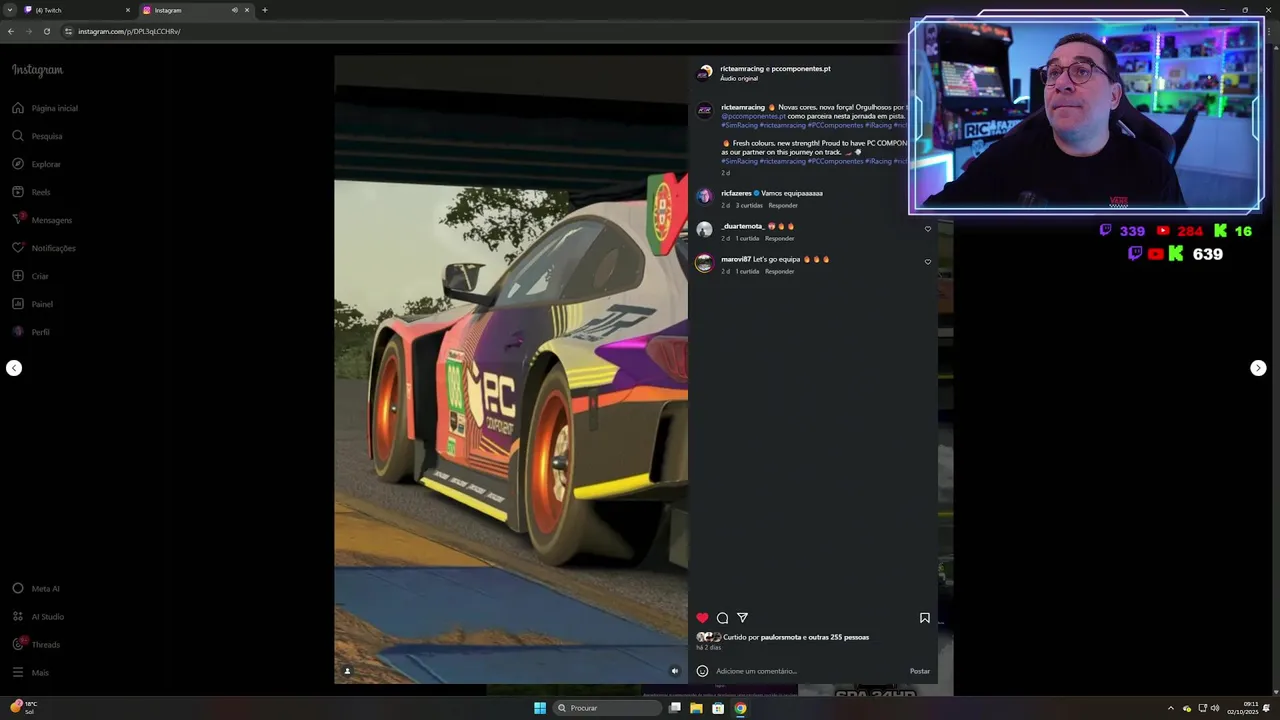Expand the hidden system tray icons chevron

1171,708
